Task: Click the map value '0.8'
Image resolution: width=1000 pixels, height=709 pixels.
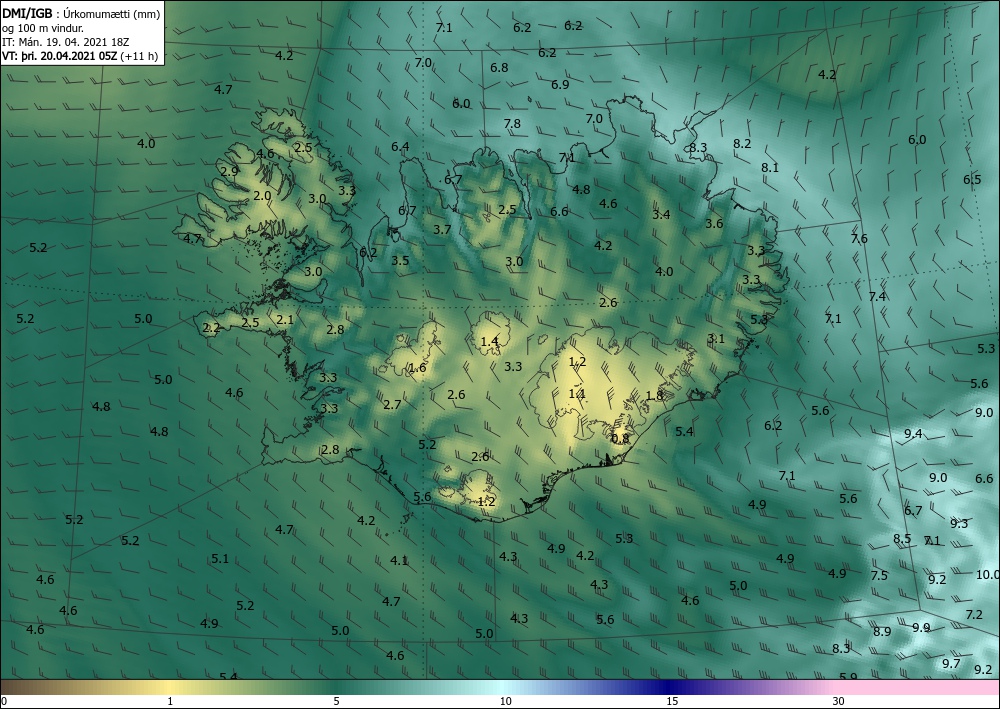Action: pyautogui.click(x=620, y=439)
